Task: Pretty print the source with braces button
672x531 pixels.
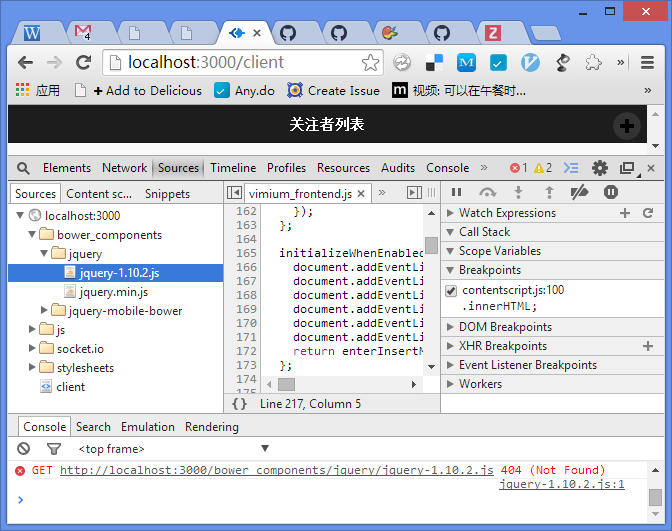Action: [239, 404]
